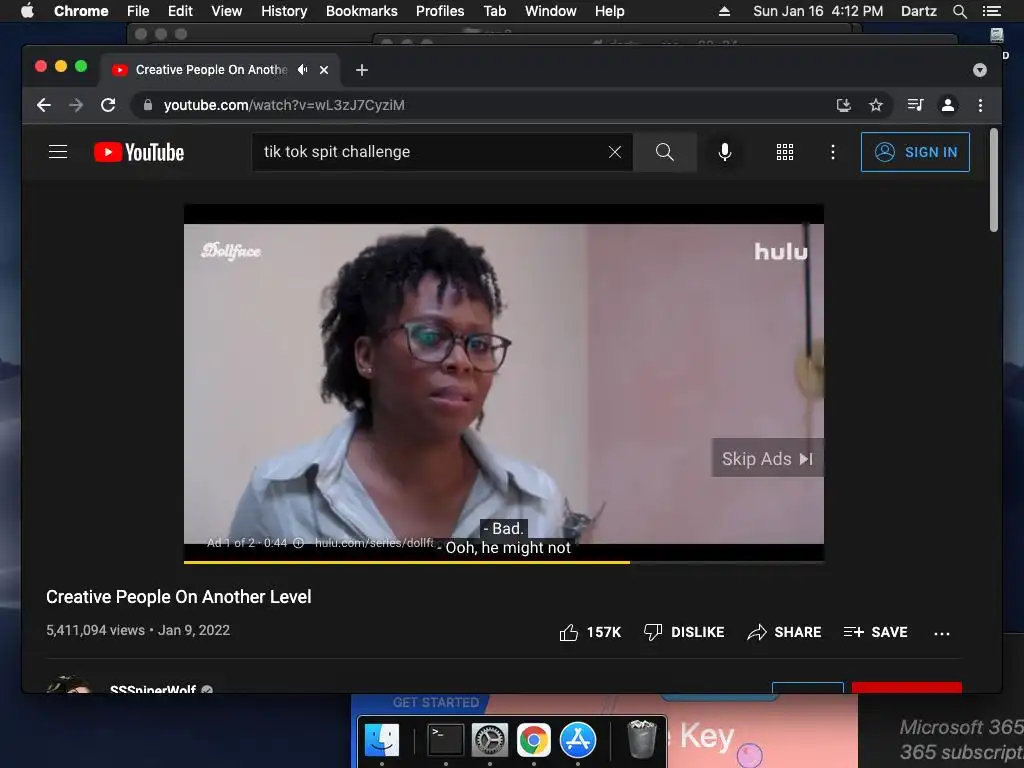
Task: Reload the page
Action: pyautogui.click(x=108, y=105)
